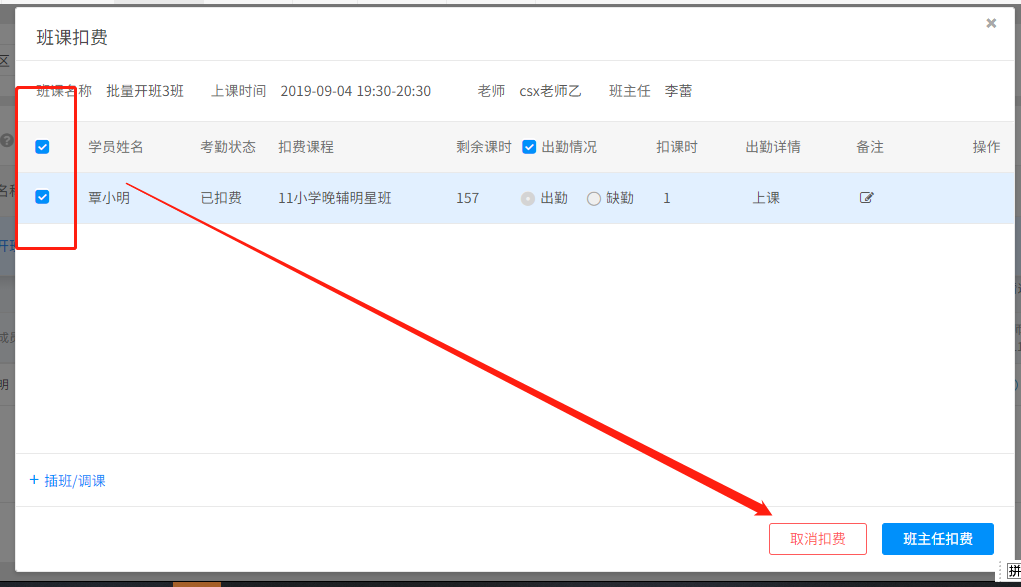Click the 学员姓名 column header
This screenshot has width=1021, height=587.
click(116, 147)
